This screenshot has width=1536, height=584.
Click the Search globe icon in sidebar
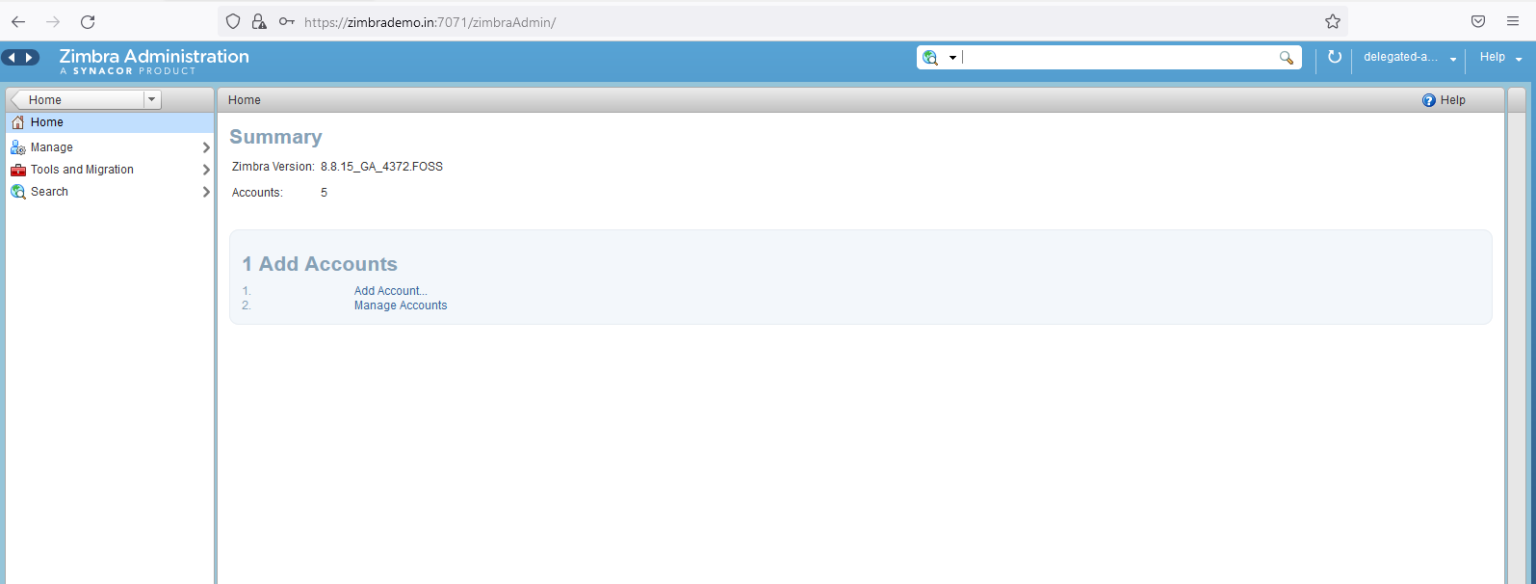tap(18, 191)
